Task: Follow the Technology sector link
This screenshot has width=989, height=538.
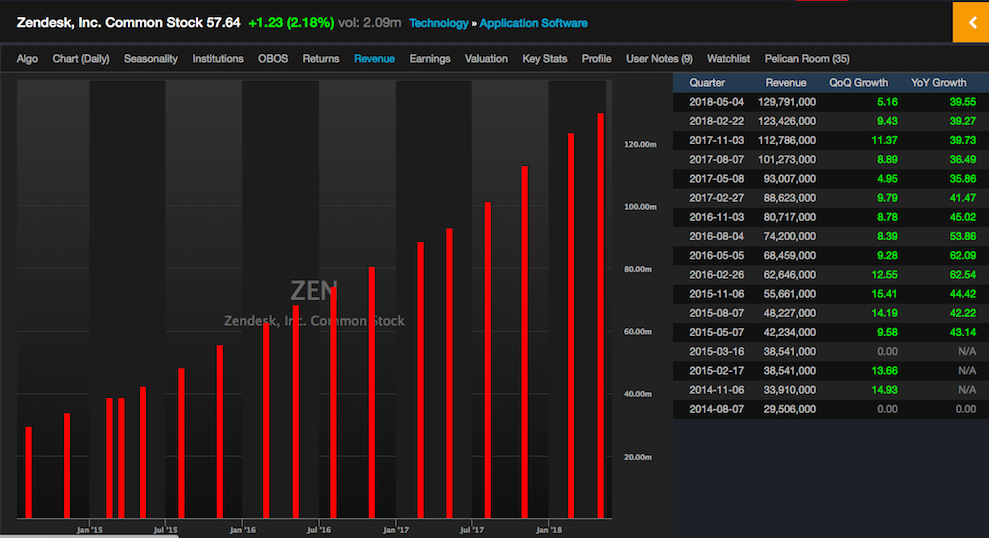Action: point(438,23)
